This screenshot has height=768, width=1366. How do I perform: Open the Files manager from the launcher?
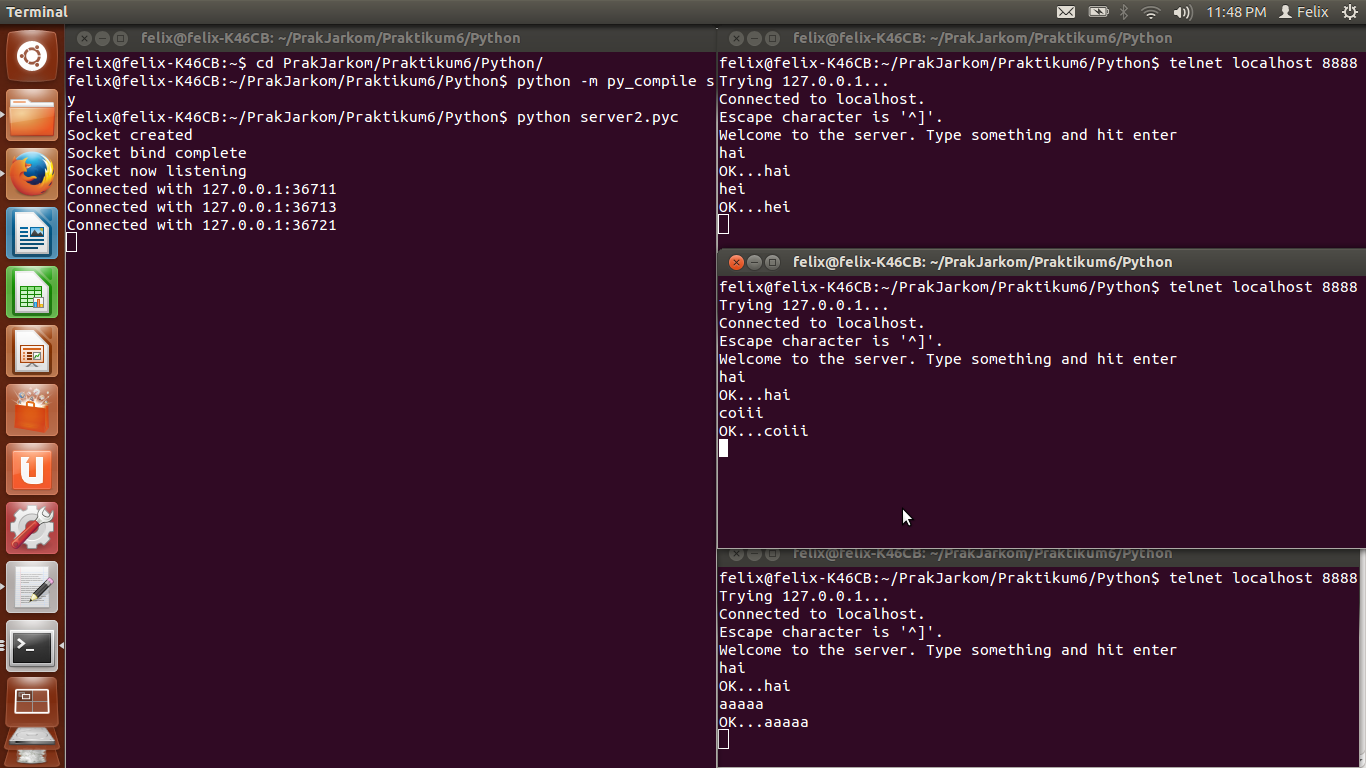32,117
